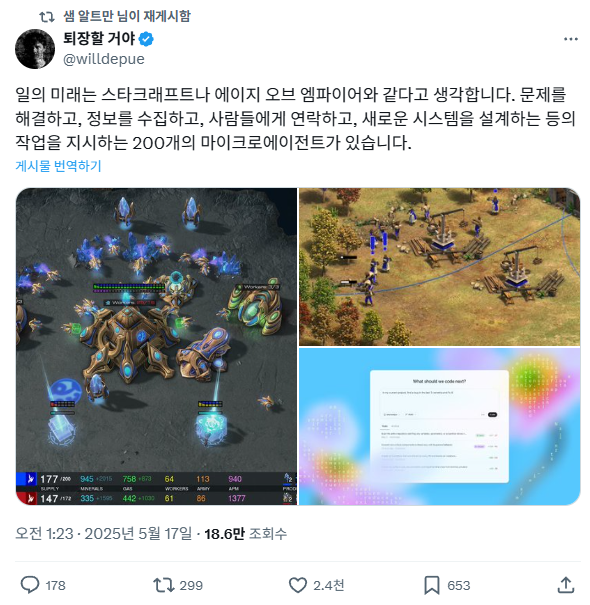590x605 pixels.
Task: Click the reply speech bubble icon
Action: pyautogui.click(x=30, y=585)
